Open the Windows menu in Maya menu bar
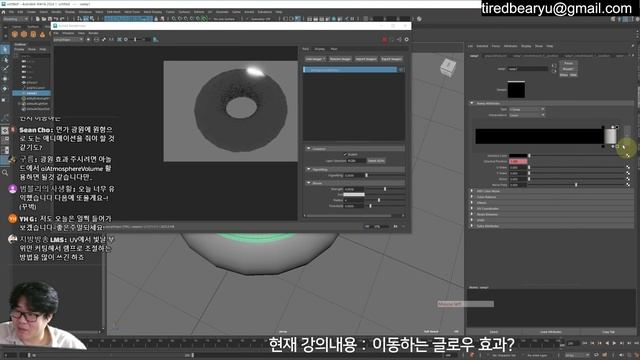Image resolution: width=640 pixels, height=360 pixels. point(85,12)
